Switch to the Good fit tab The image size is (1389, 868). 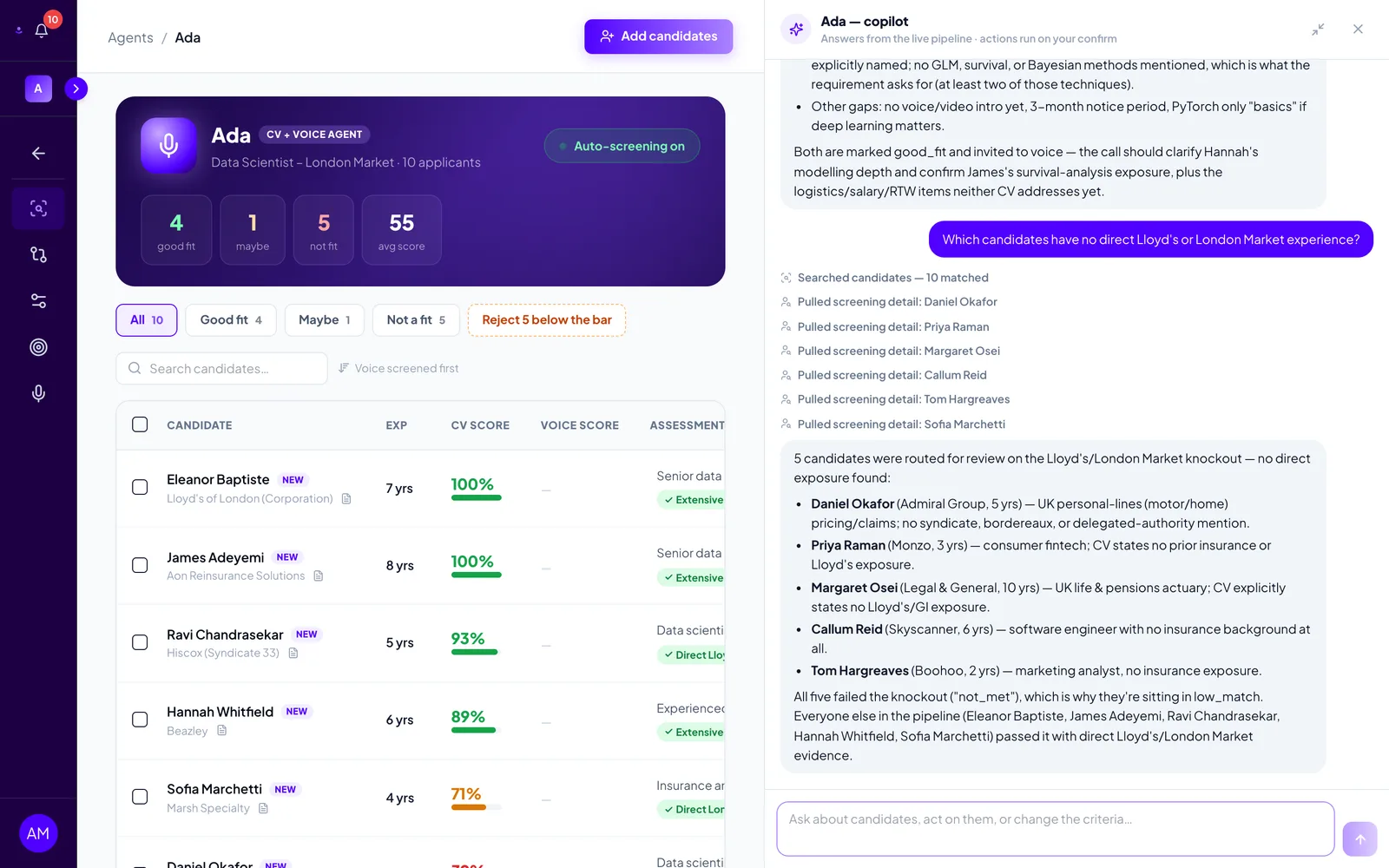(x=231, y=320)
